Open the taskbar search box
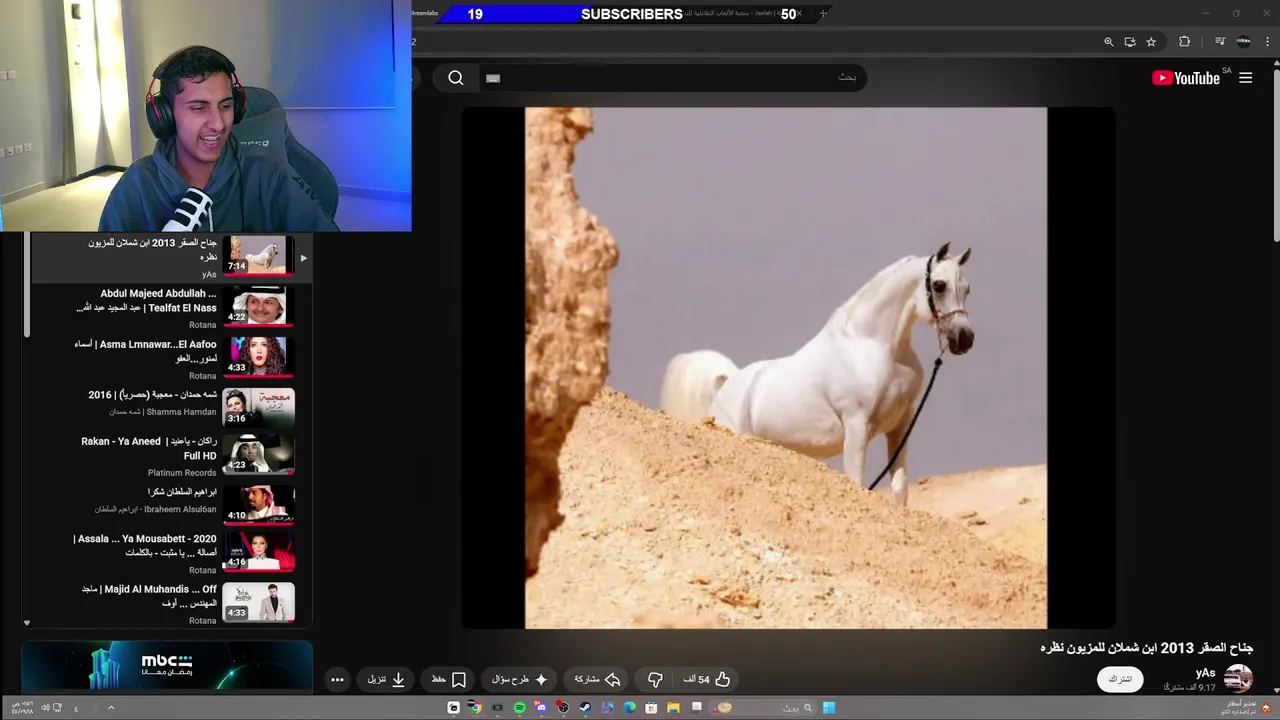 765,708
